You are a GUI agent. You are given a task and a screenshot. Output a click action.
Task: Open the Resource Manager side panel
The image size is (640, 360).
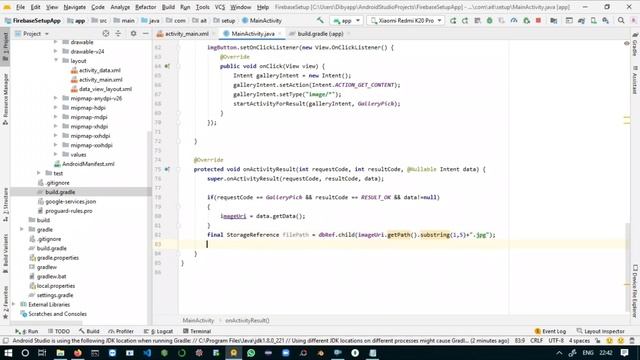5,99
